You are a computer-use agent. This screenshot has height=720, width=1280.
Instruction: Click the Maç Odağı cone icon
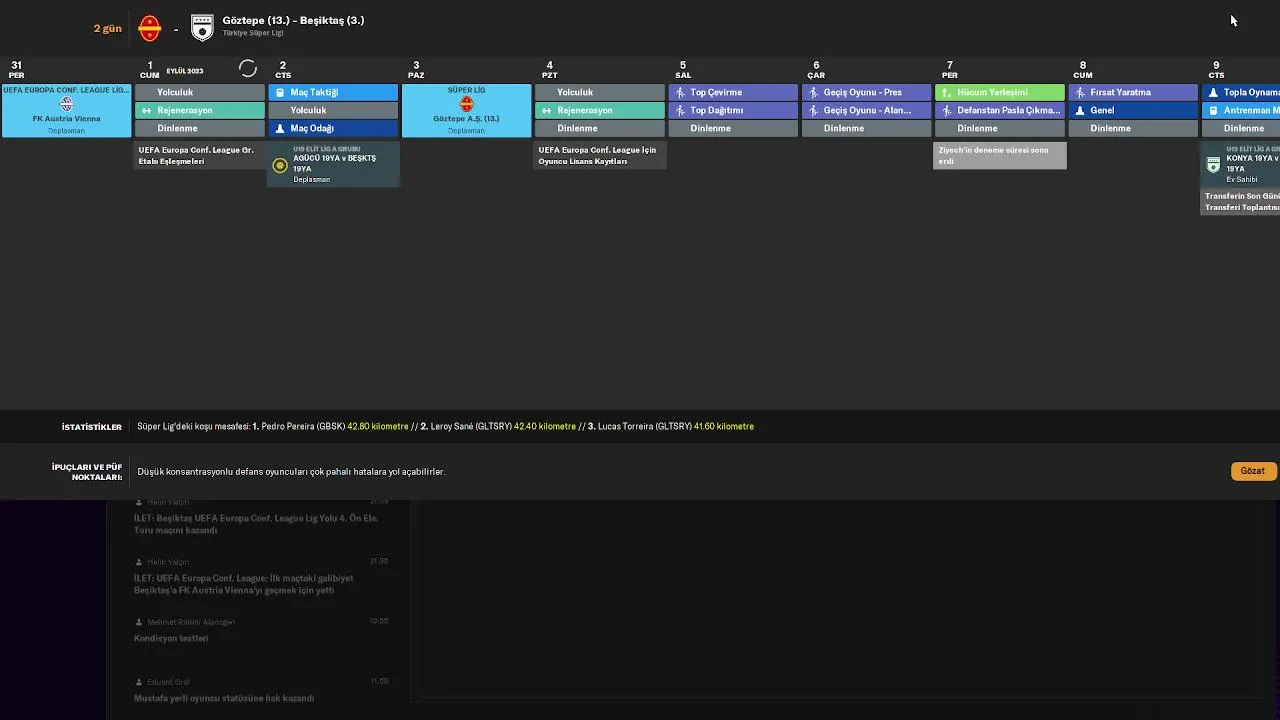[280, 128]
